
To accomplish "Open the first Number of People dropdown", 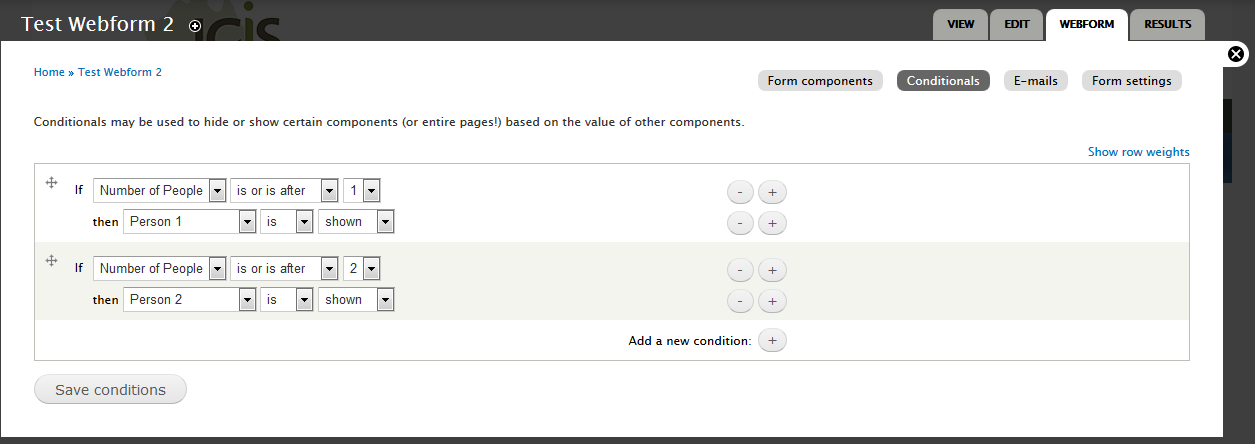I will click(159, 190).
